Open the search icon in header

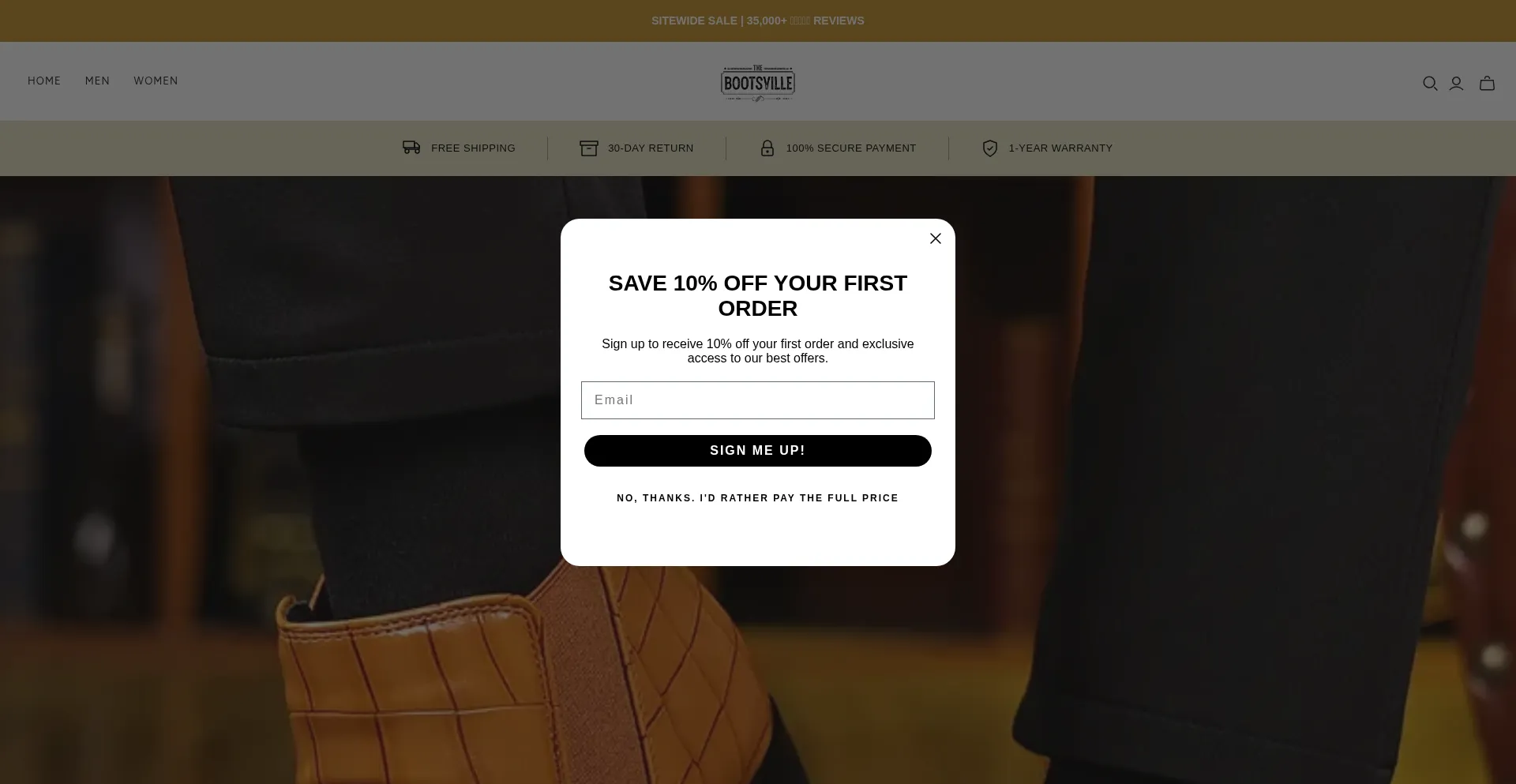pyautogui.click(x=1430, y=84)
